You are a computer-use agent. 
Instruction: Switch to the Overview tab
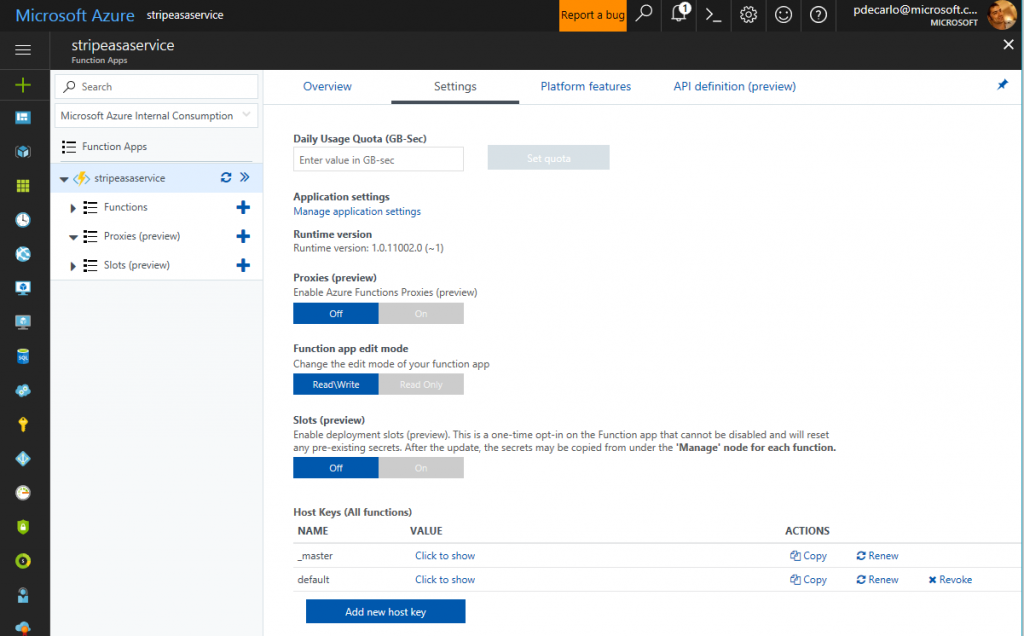pos(327,86)
